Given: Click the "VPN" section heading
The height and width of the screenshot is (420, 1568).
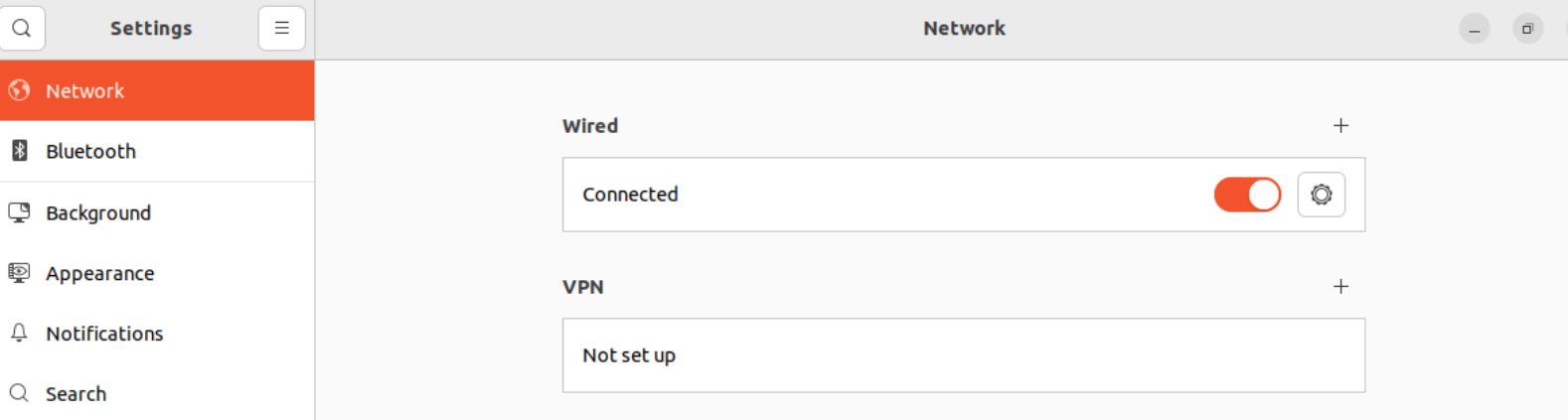Looking at the screenshot, I should [x=583, y=287].
